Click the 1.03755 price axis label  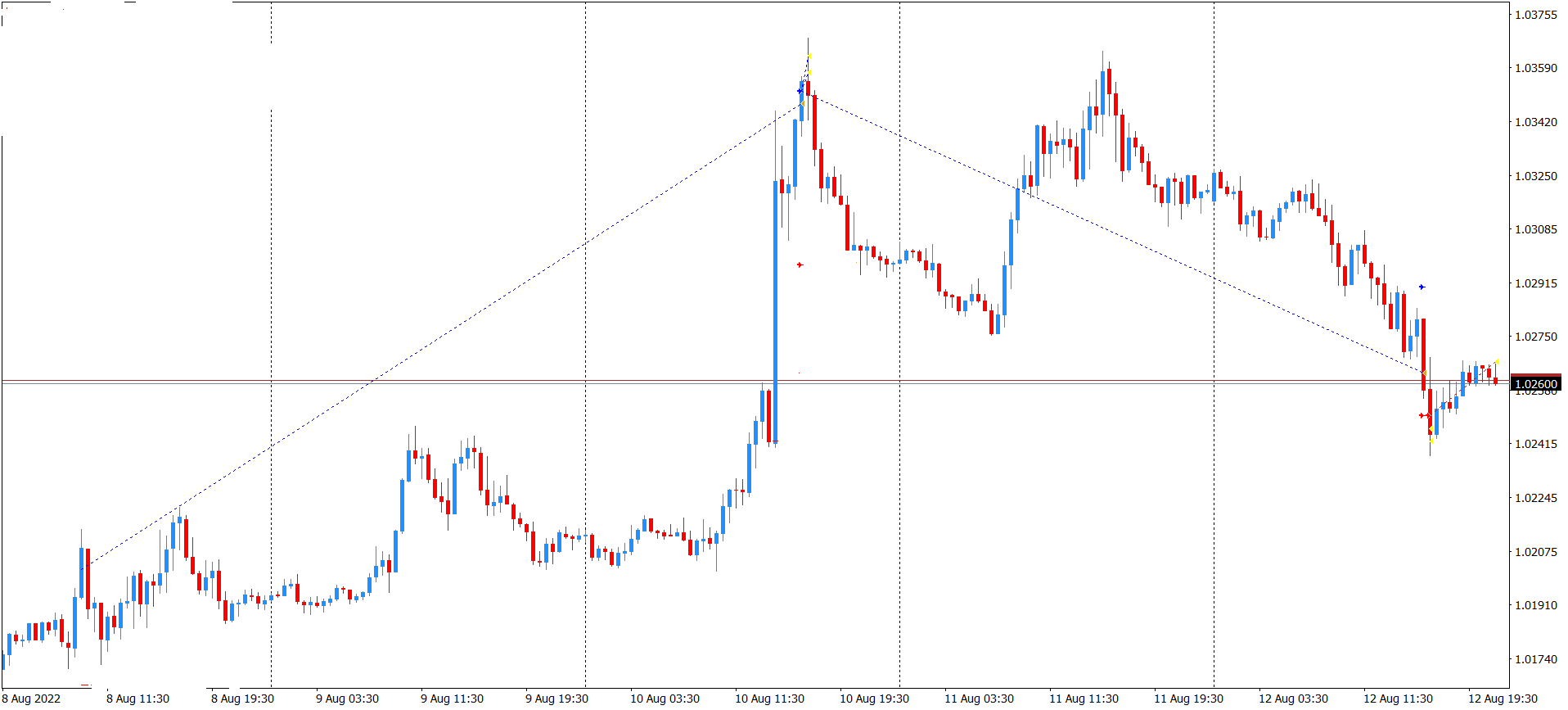(x=1536, y=15)
